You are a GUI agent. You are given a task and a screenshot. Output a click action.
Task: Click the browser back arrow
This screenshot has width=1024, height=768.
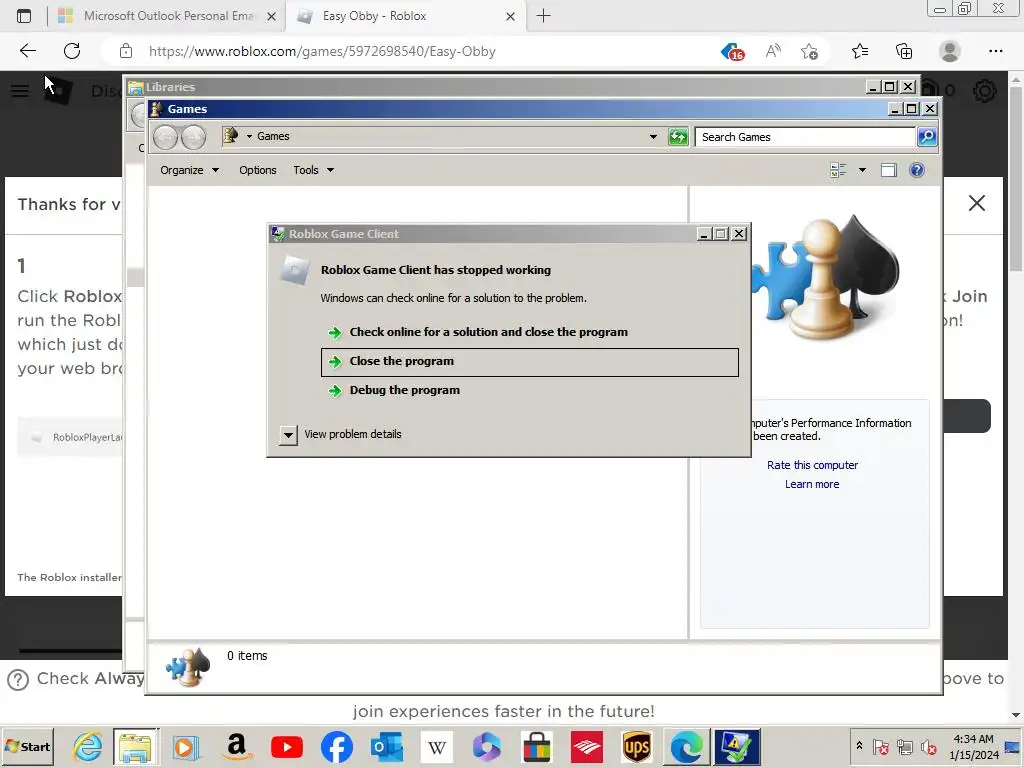pos(27,51)
